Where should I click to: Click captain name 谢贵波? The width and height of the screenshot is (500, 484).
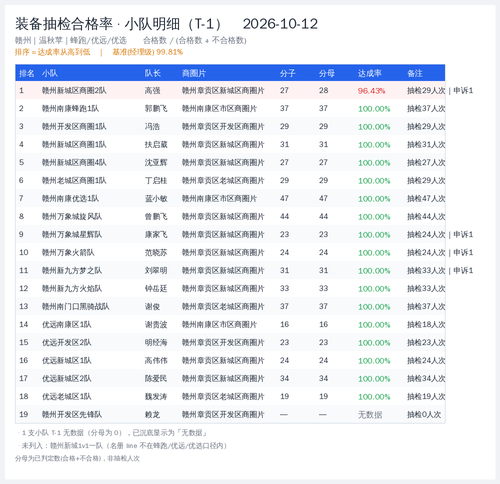156,325
